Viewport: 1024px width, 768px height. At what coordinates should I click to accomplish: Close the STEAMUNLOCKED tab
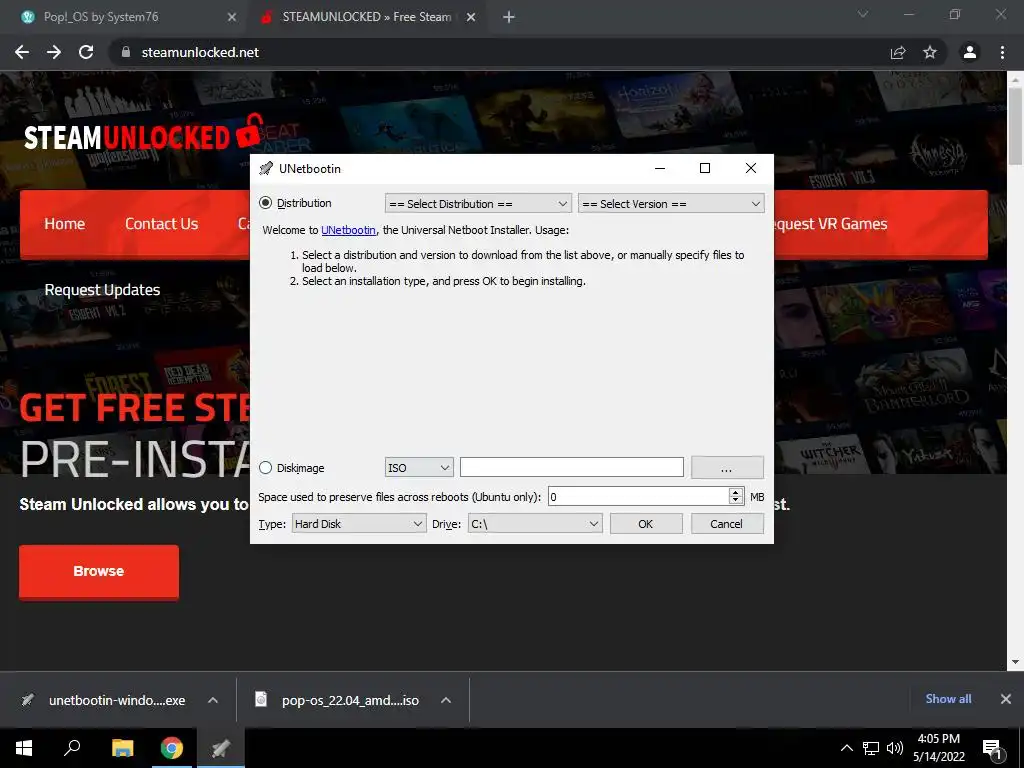click(471, 17)
